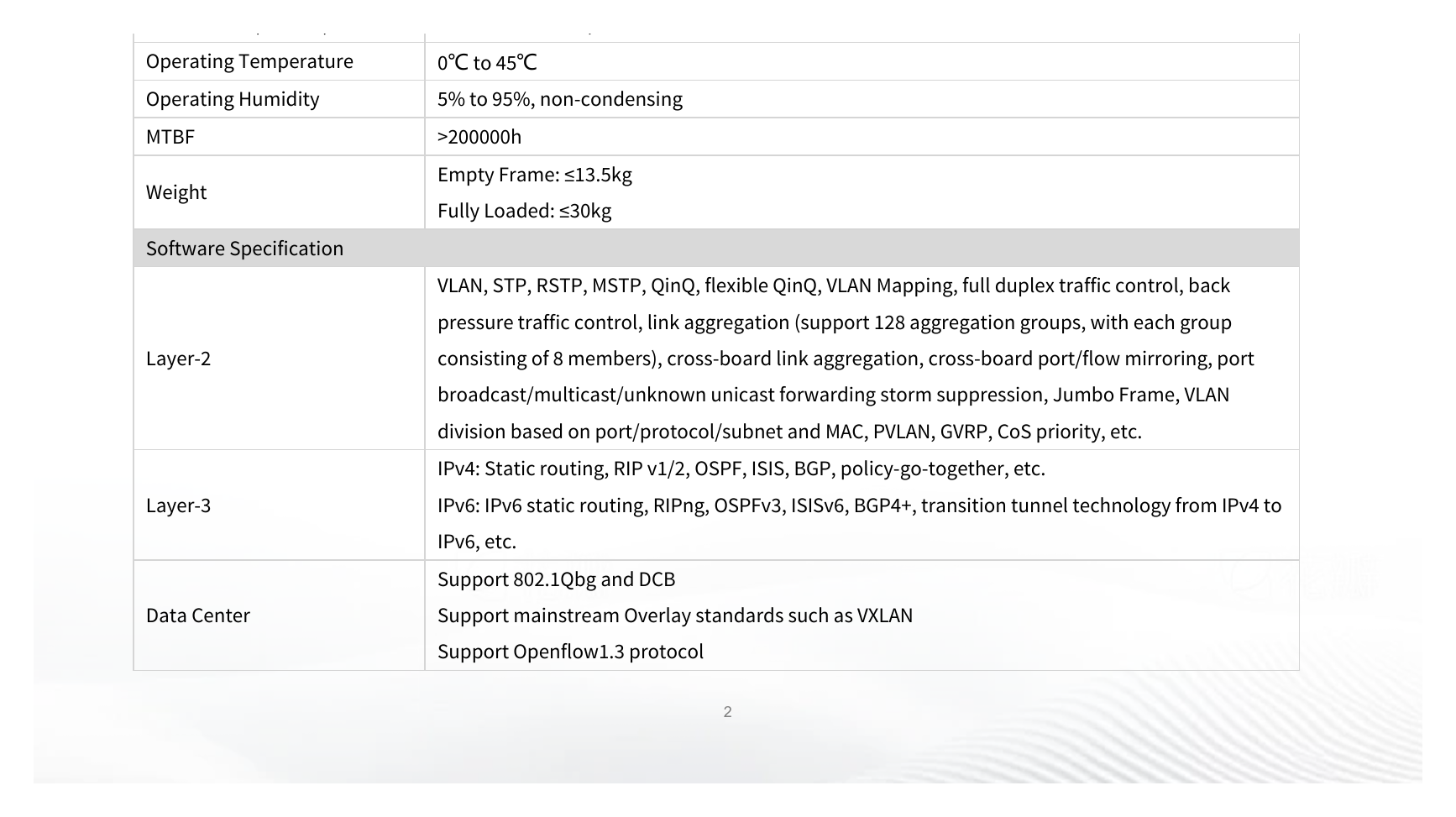Click the link aggregation 128 groups line

[835, 322]
